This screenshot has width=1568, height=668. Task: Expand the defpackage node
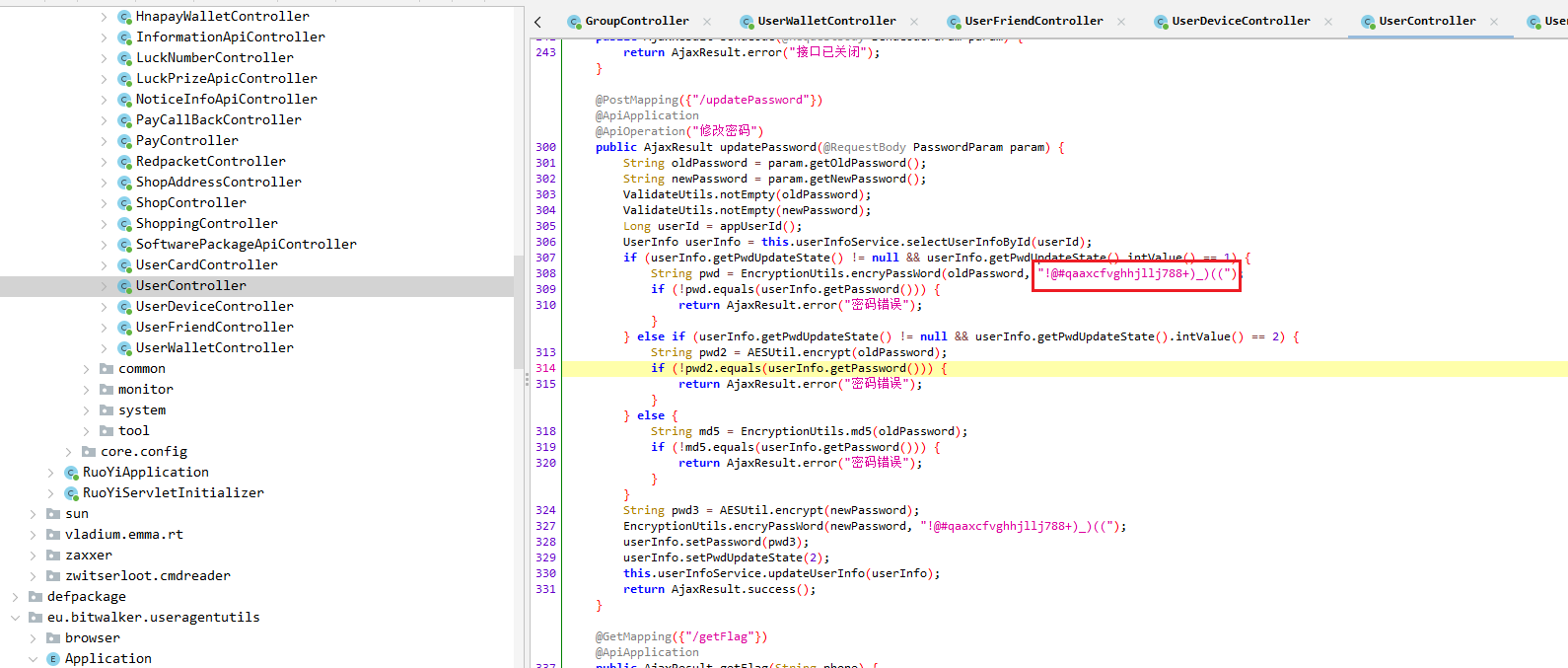click(16, 597)
